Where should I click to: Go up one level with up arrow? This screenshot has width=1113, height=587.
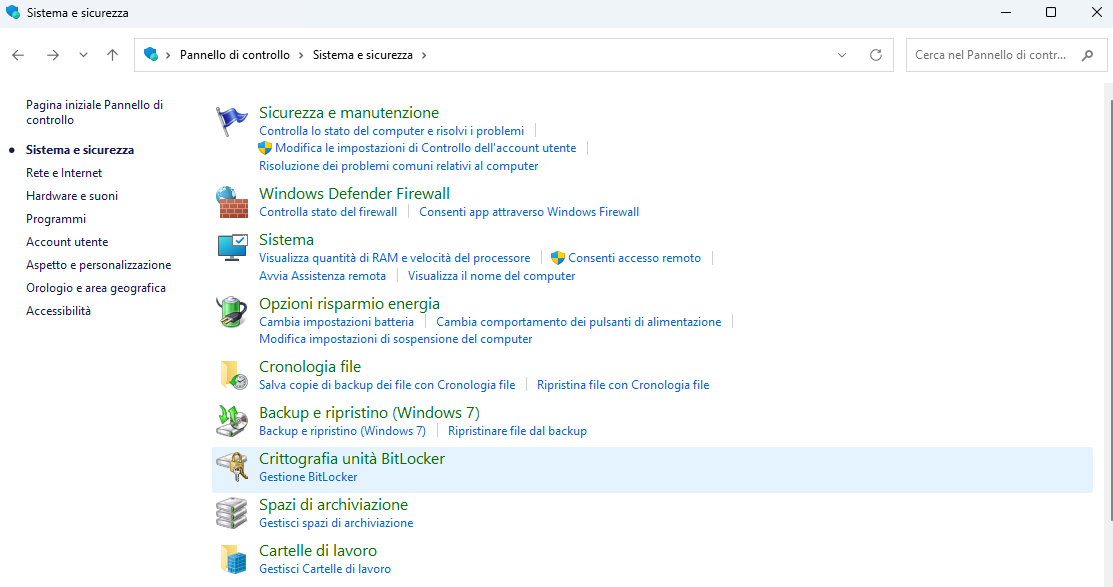pyautogui.click(x=112, y=55)
